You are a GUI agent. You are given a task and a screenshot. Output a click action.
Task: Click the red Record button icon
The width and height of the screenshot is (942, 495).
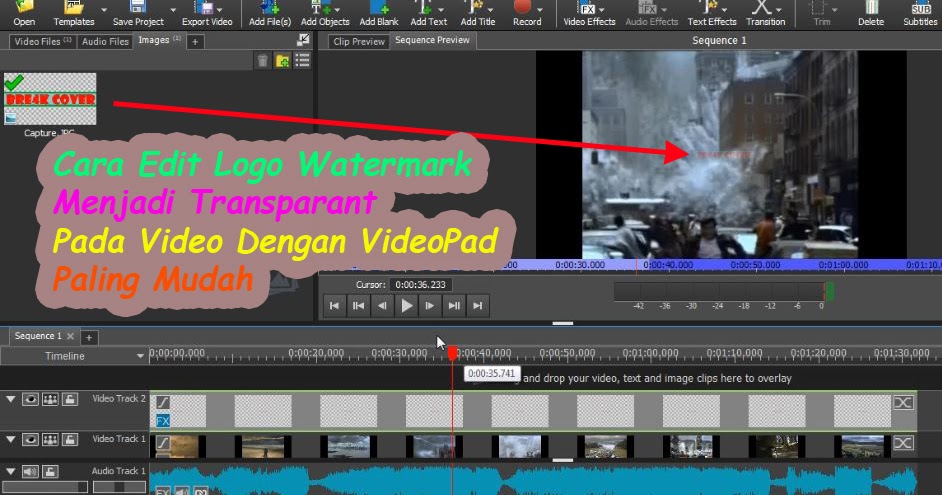click(x=523, y=7)
